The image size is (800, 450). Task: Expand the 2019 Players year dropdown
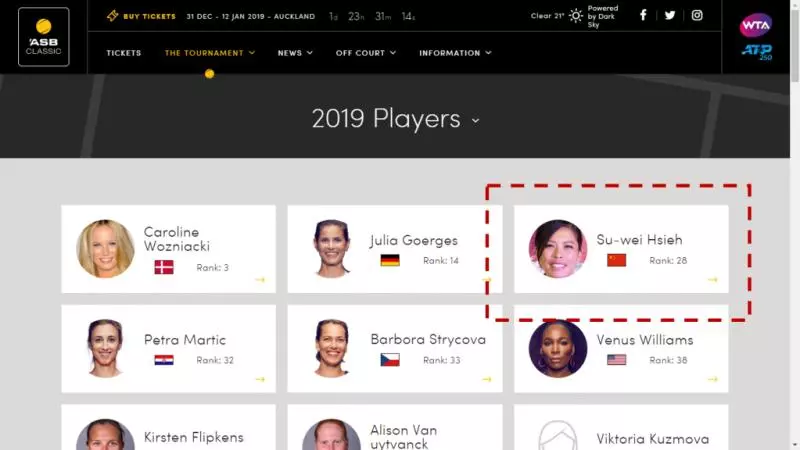pyautogui.click(x=476, y=121)
